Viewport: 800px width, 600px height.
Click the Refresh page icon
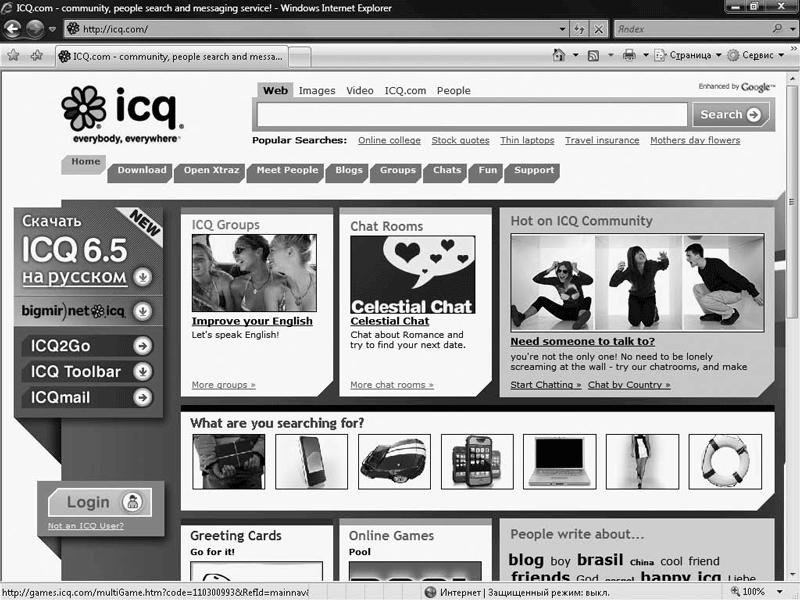pyautogui.click(x=579, y=29)
